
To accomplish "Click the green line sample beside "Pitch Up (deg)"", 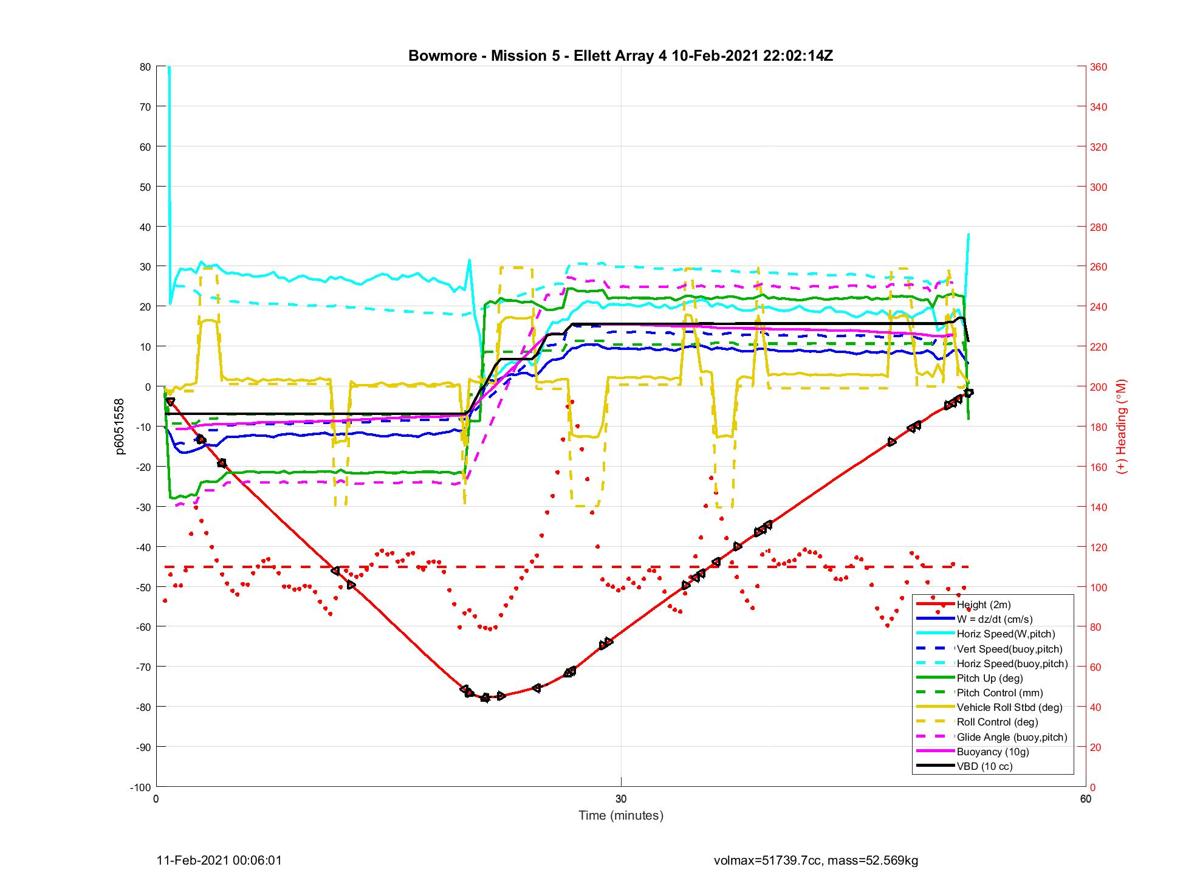I will tap(934, 678).
